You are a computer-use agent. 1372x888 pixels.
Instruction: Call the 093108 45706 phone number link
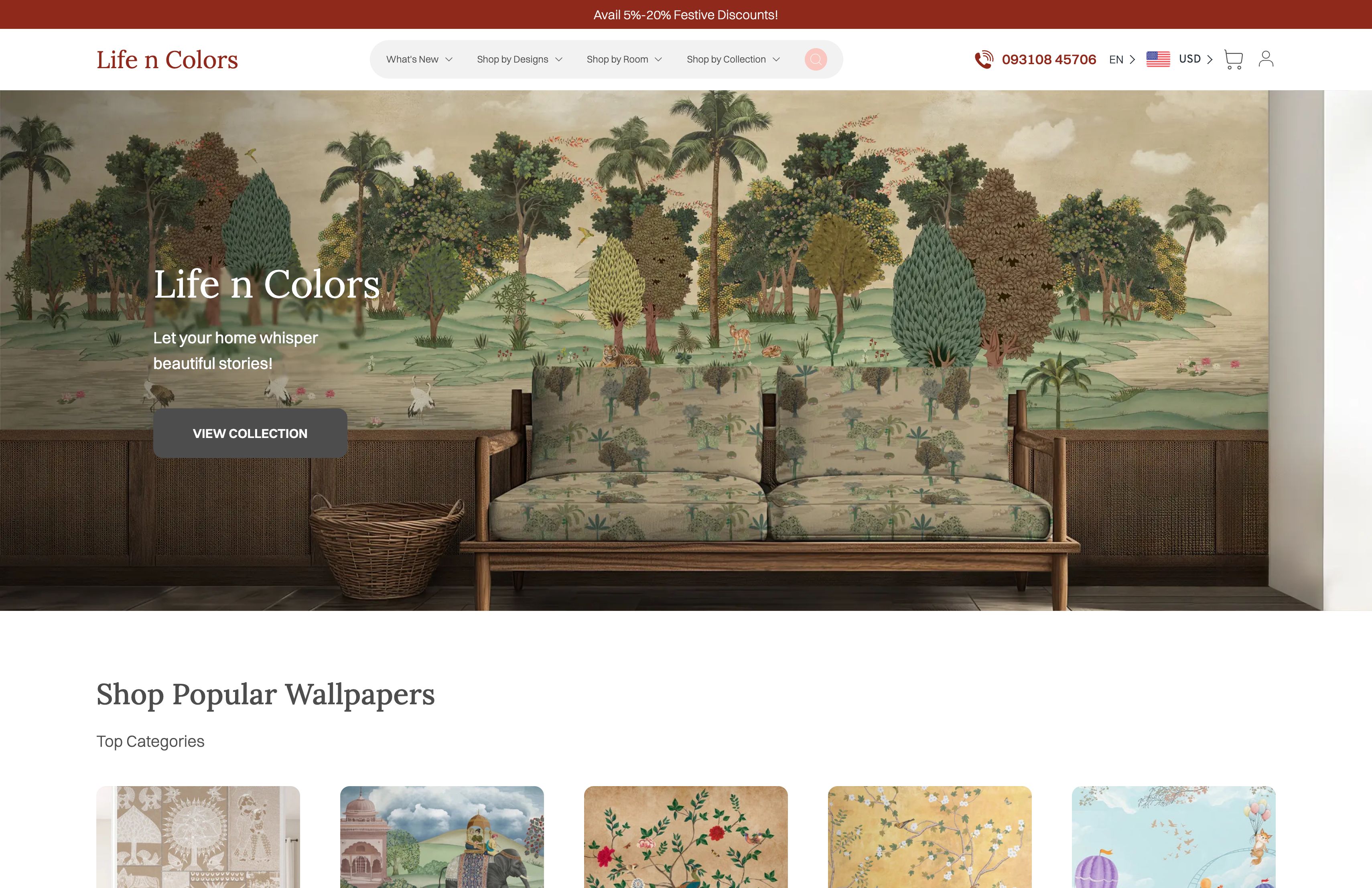click(x=1049, y=59)
